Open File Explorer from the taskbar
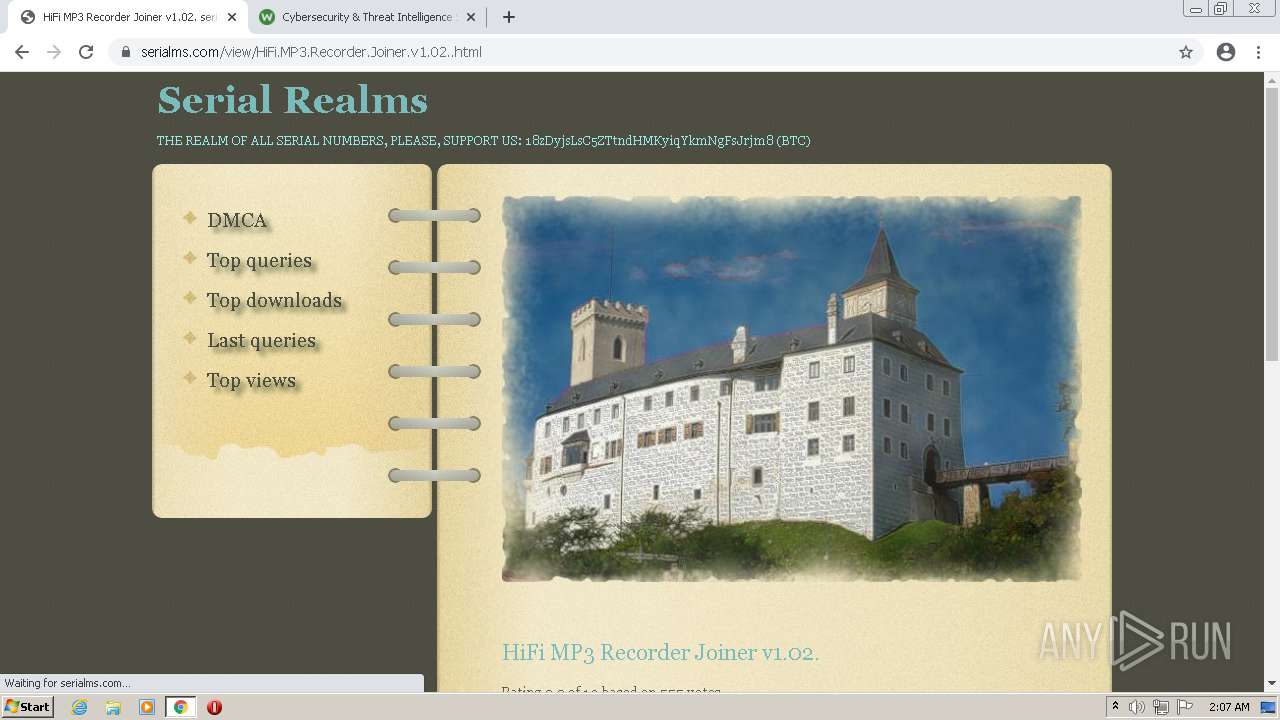Viewport: 1280px width, 720px height. point(113,707)
